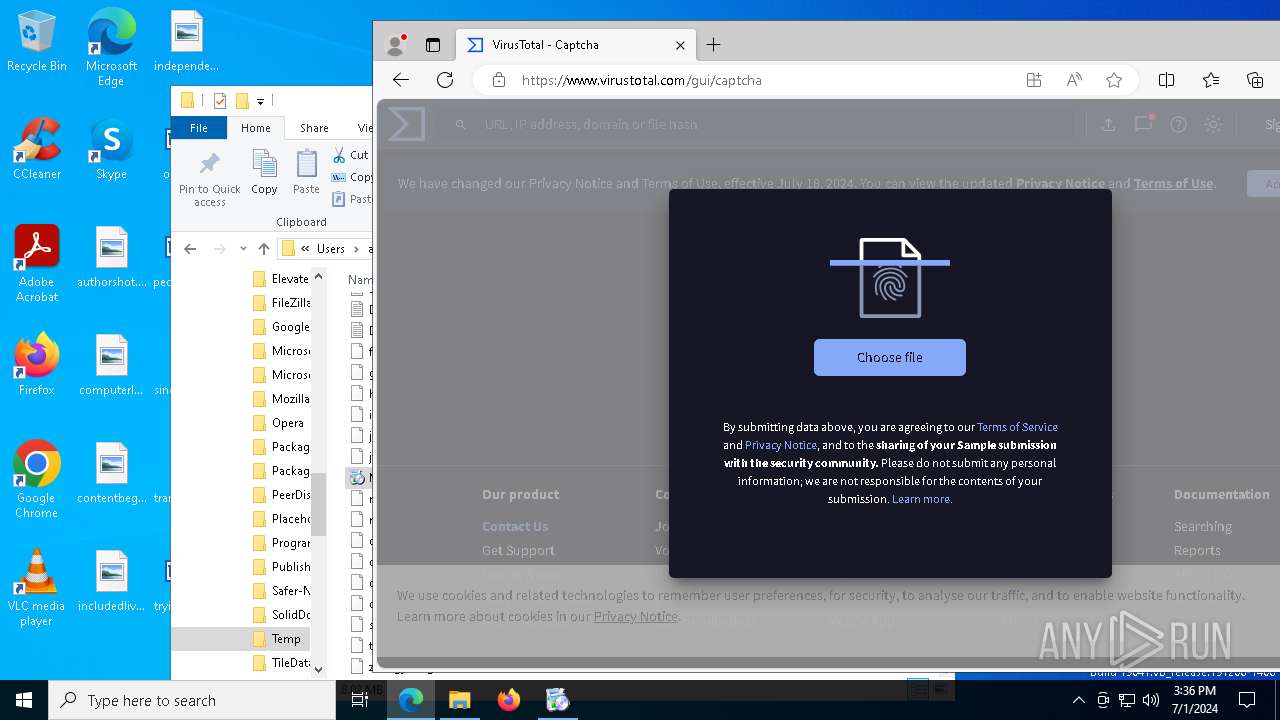
Task: Show hidden system tray icons
Action: click(1078, 700)
